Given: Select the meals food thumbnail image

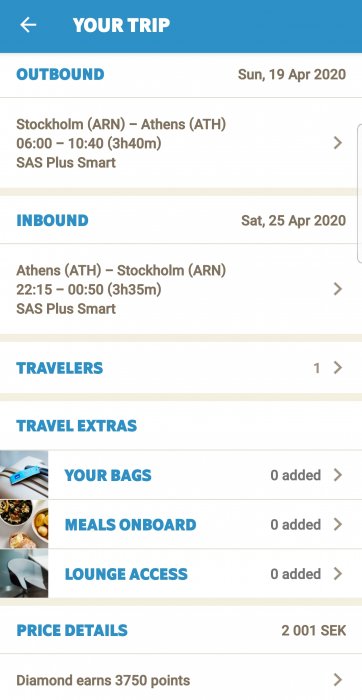Looking at the screenshot, I should coord(24,524).
